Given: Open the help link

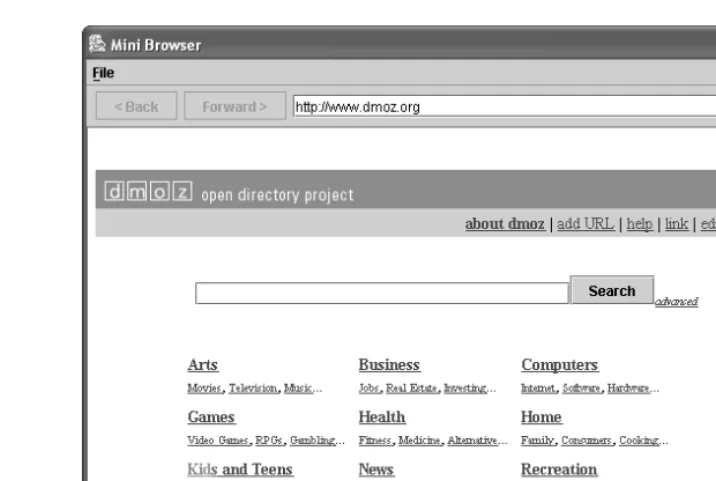Looking at the screenshot, I should [639, 224].
